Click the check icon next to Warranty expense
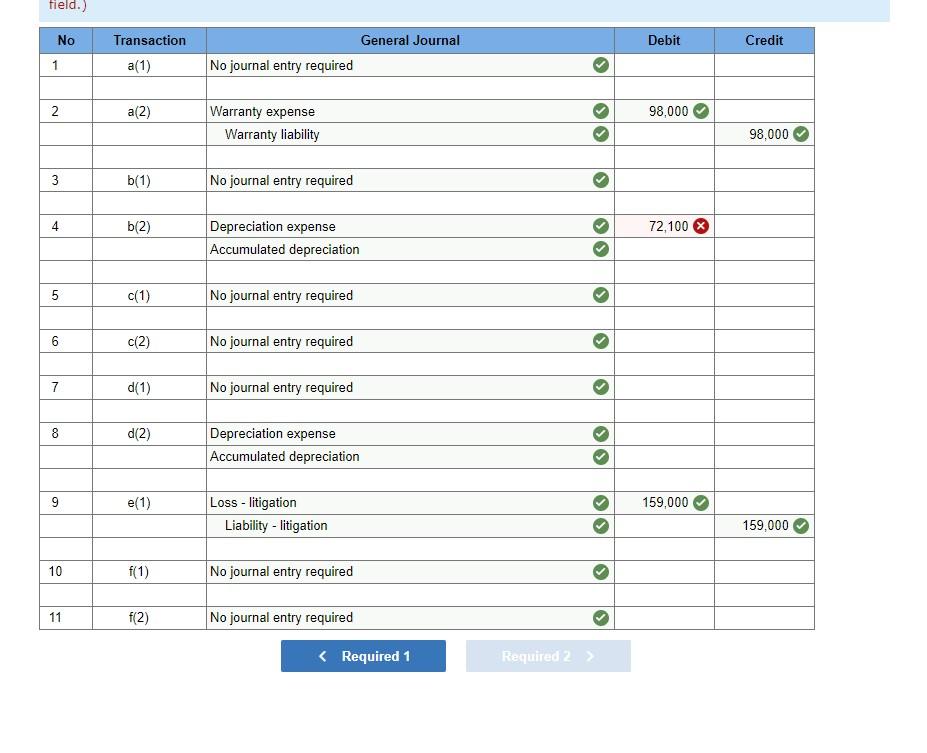927x753 pixels. point(601,111)
